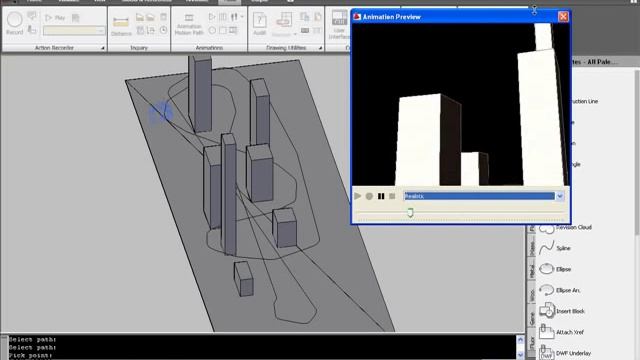Click the Animation Preview viewport image

click(460, 104)
